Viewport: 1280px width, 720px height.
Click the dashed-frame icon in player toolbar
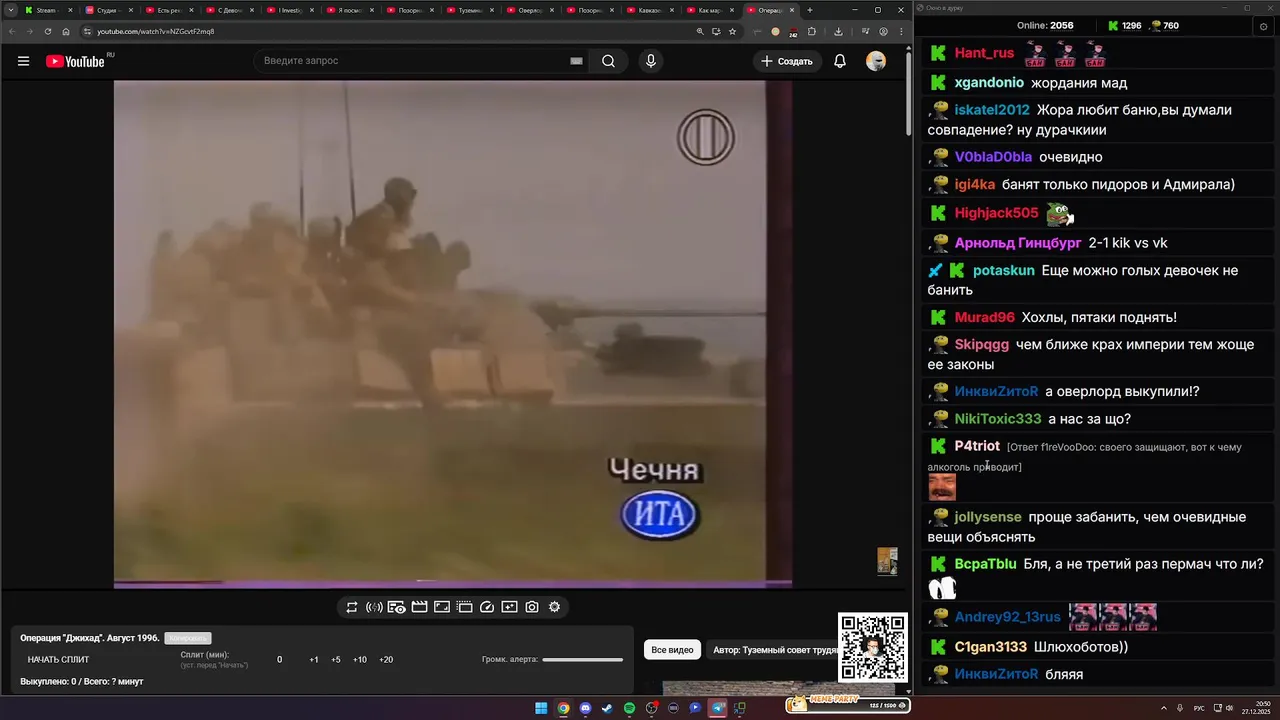point(464,607)
